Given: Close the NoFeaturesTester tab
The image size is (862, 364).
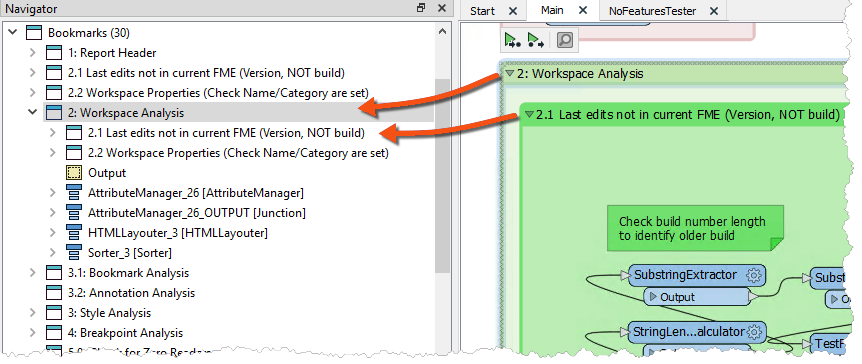Looking at the screenshot, I should point(714,11).
